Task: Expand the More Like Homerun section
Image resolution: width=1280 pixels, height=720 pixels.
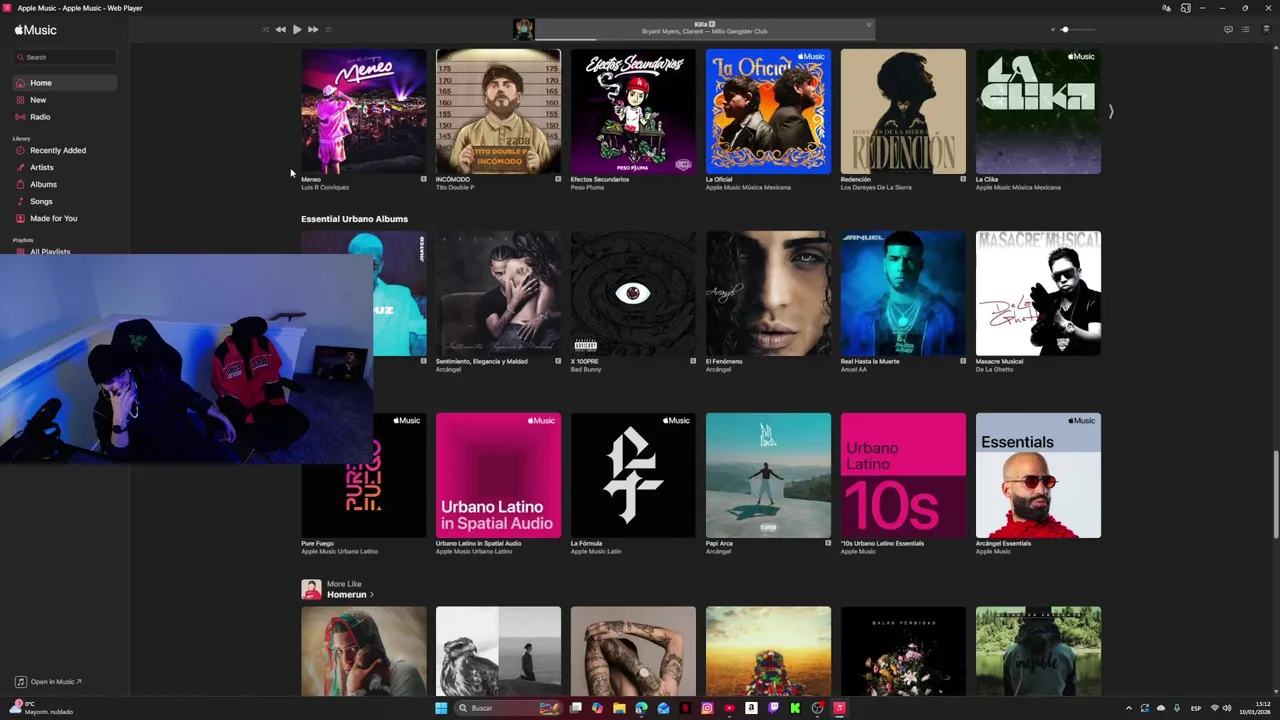Action: tap(350, 595)
